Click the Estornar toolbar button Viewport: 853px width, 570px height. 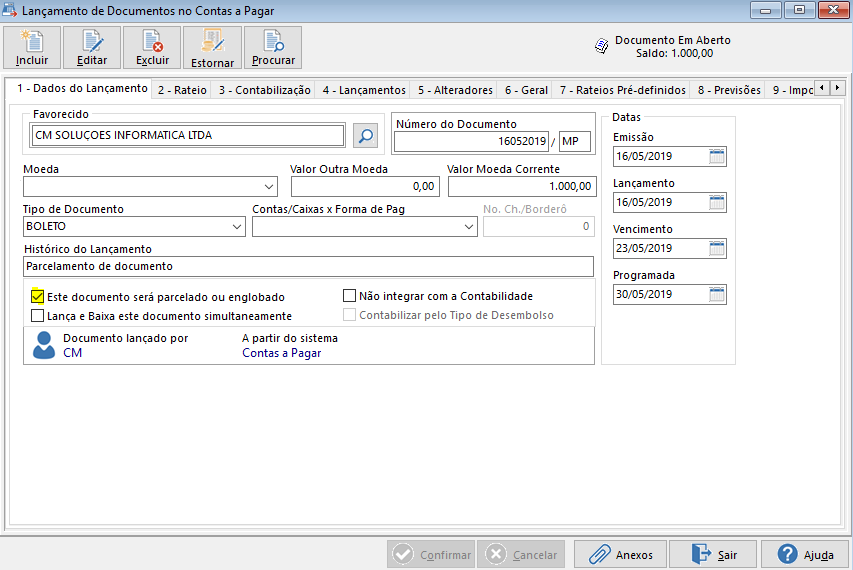tap(212, 48)
